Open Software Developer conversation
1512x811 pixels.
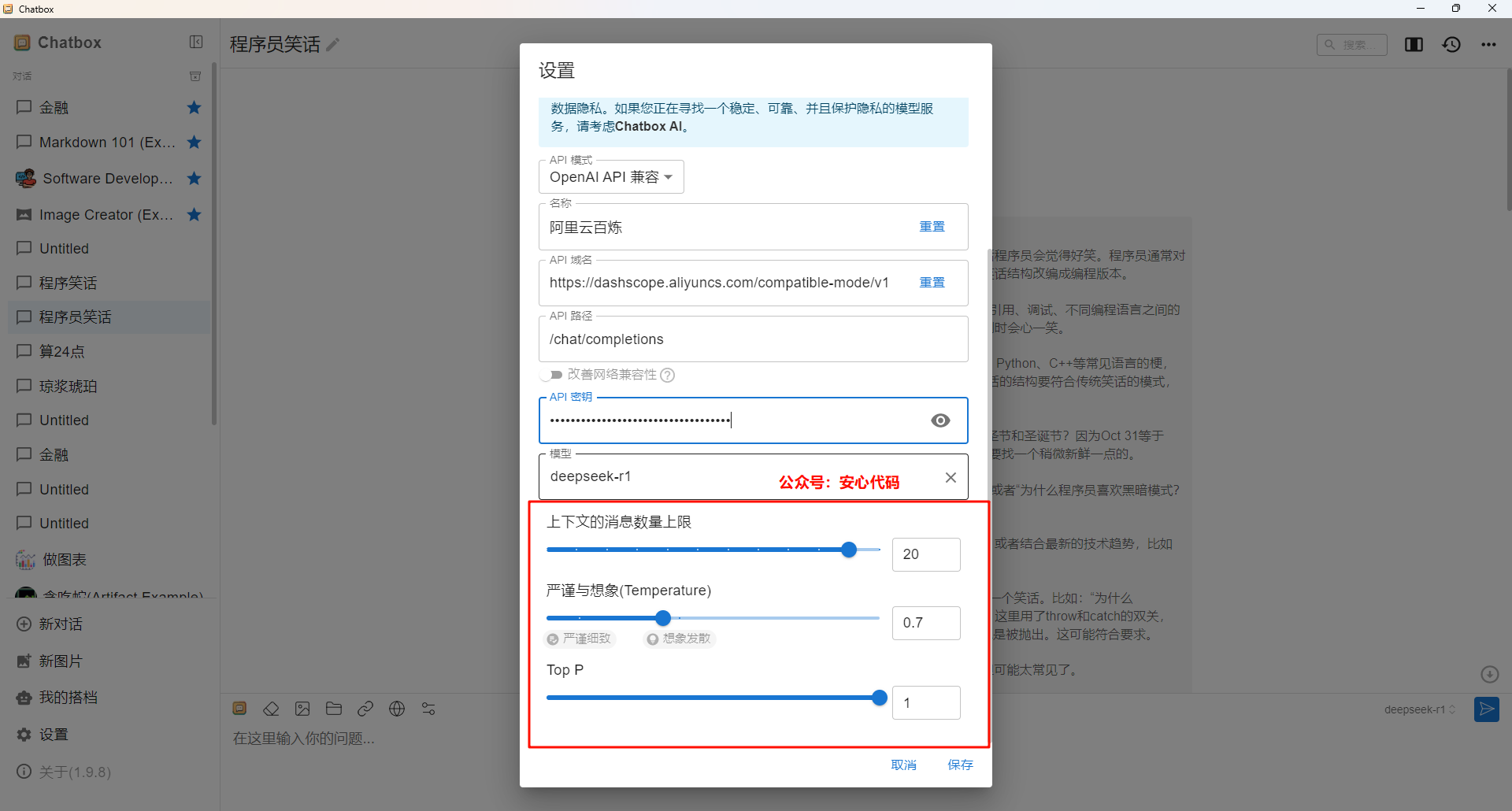(109, 179)
